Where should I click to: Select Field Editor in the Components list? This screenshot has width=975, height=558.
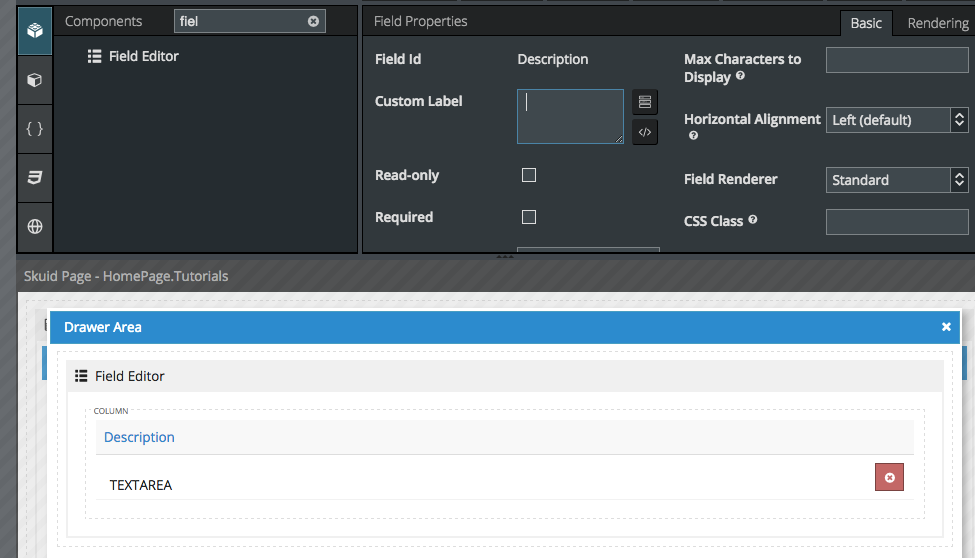(x=143, y=57)
